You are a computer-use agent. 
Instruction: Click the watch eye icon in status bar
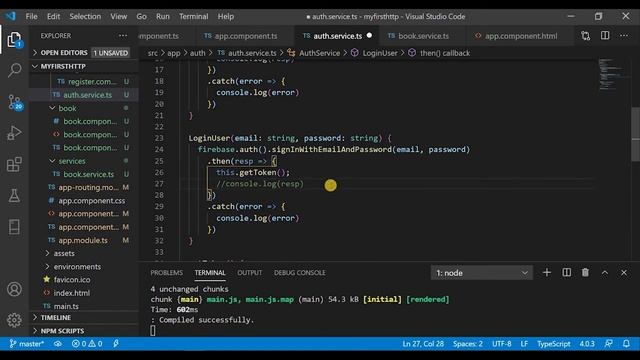[x=58, y=344]
